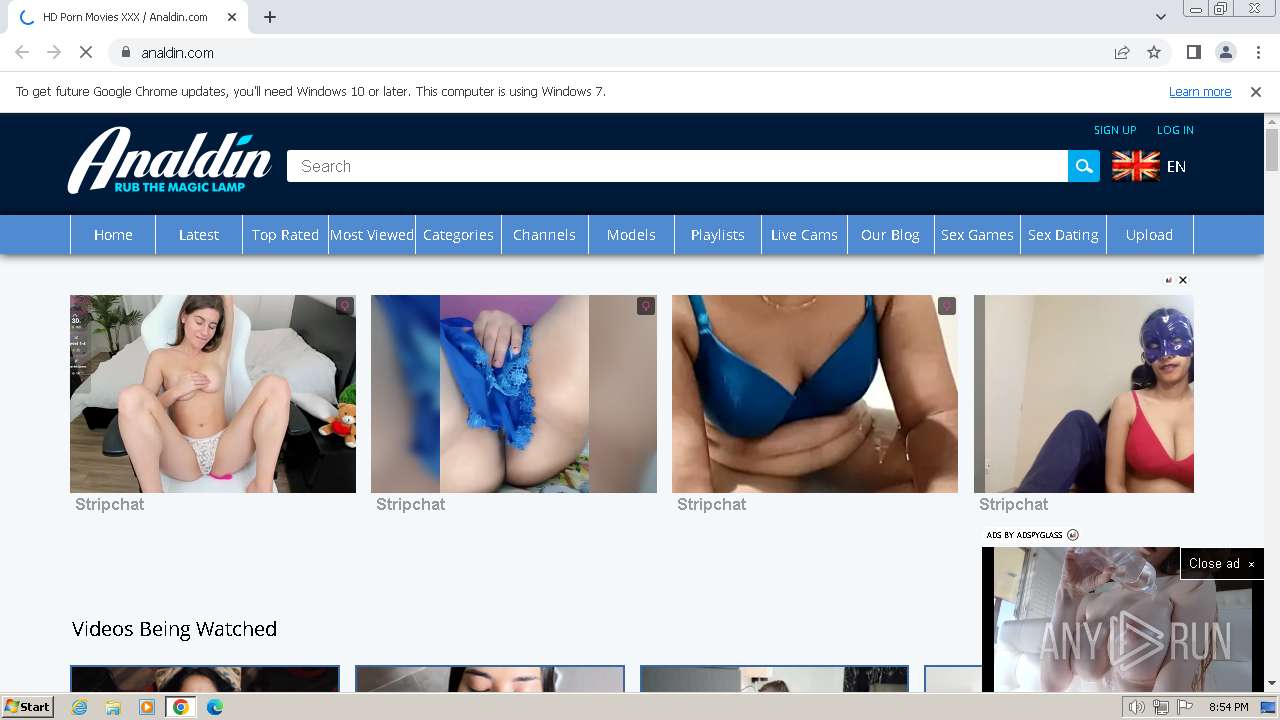The height and width of the screenshot is (720, 1280).
Task: Open File Explorer from the taskbar
Action: click(113, 707)
